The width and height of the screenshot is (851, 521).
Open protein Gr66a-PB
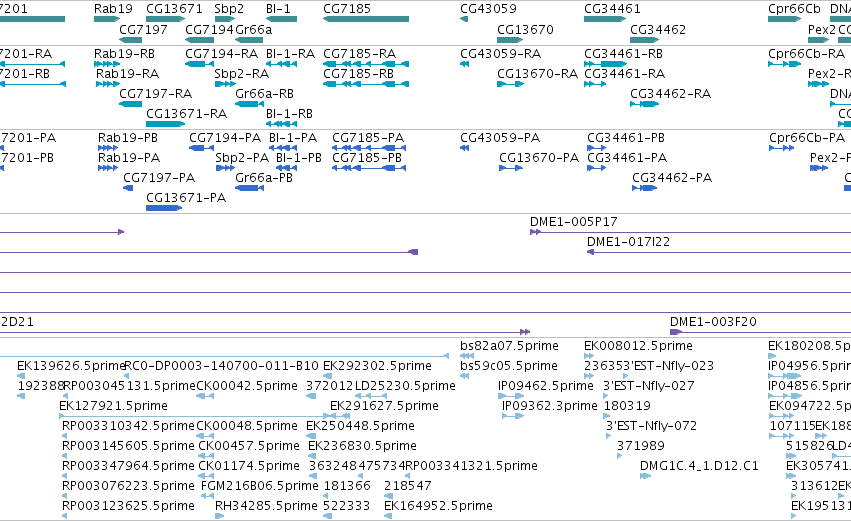point(264,178)
